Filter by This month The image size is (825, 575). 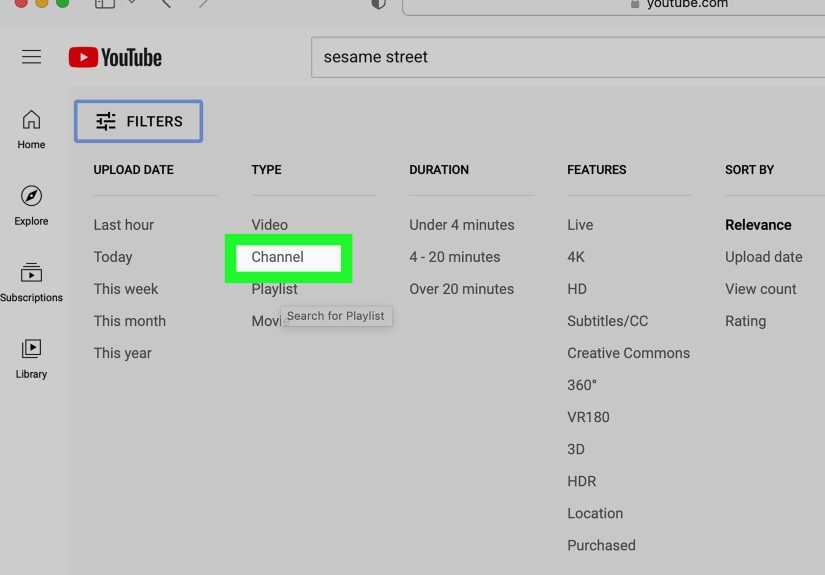coord(129,321)
